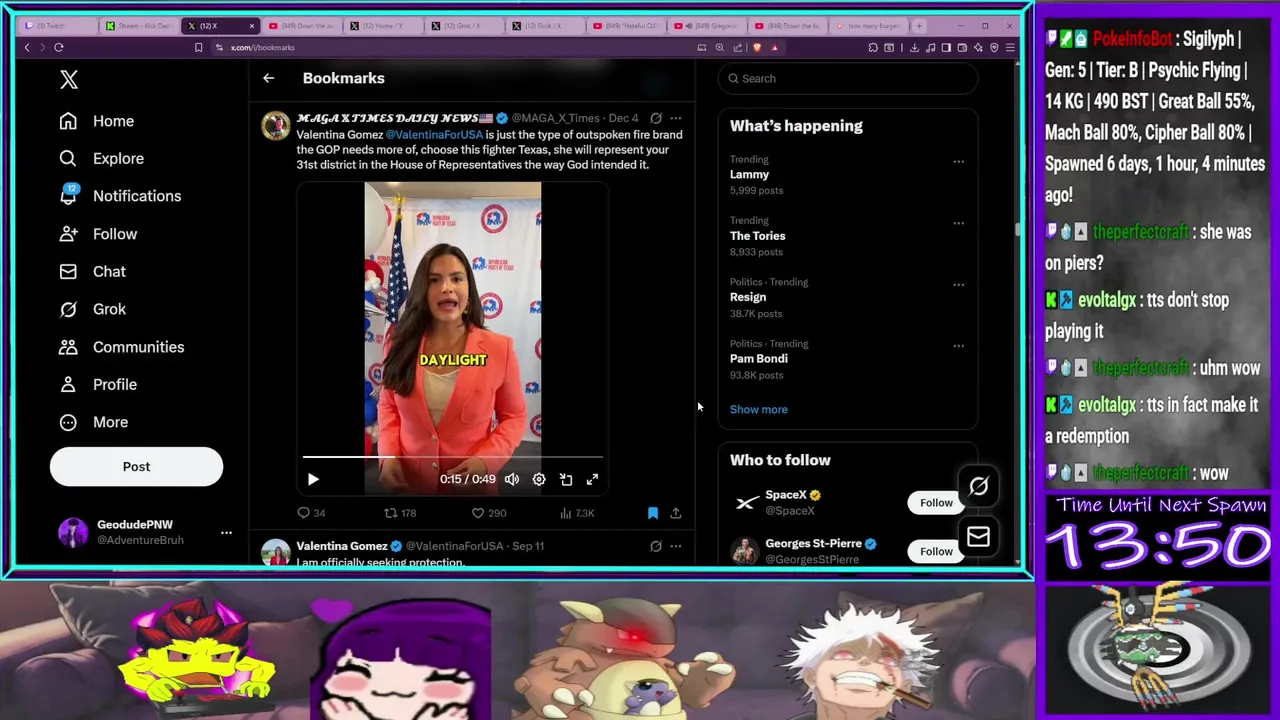Open options for The Tories trend
Image resolution: width=1280 pixels, height=720 pixels.
pyautogui.click(x=958, y=223)
